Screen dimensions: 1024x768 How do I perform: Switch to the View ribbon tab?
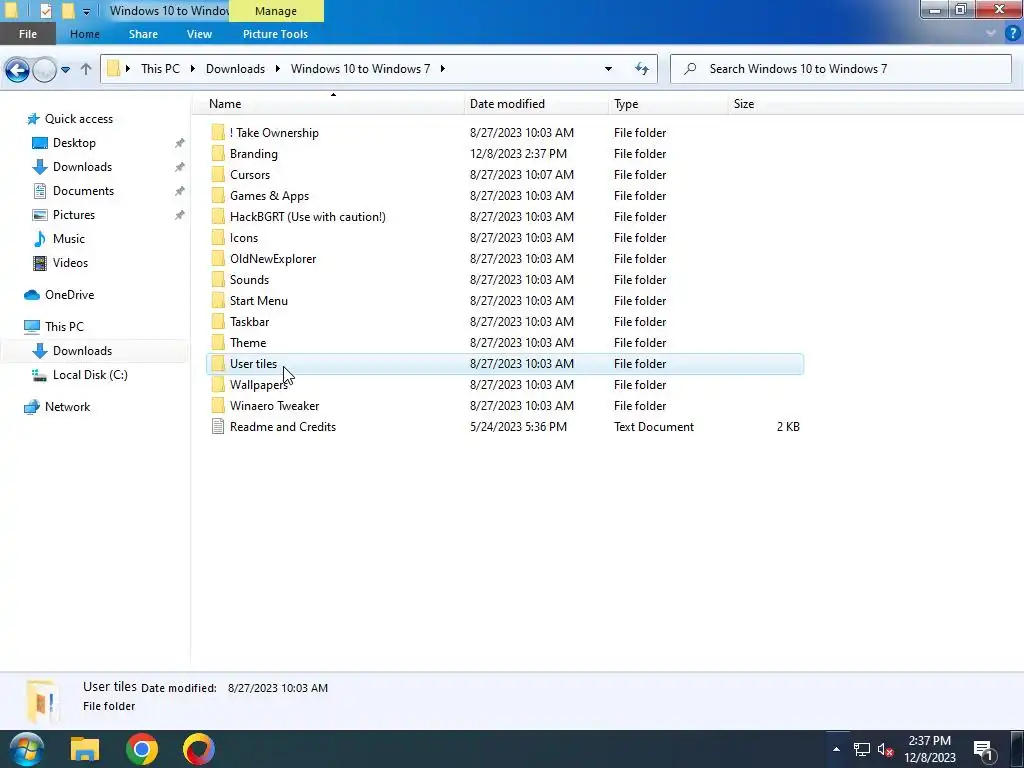pos(199,34)
